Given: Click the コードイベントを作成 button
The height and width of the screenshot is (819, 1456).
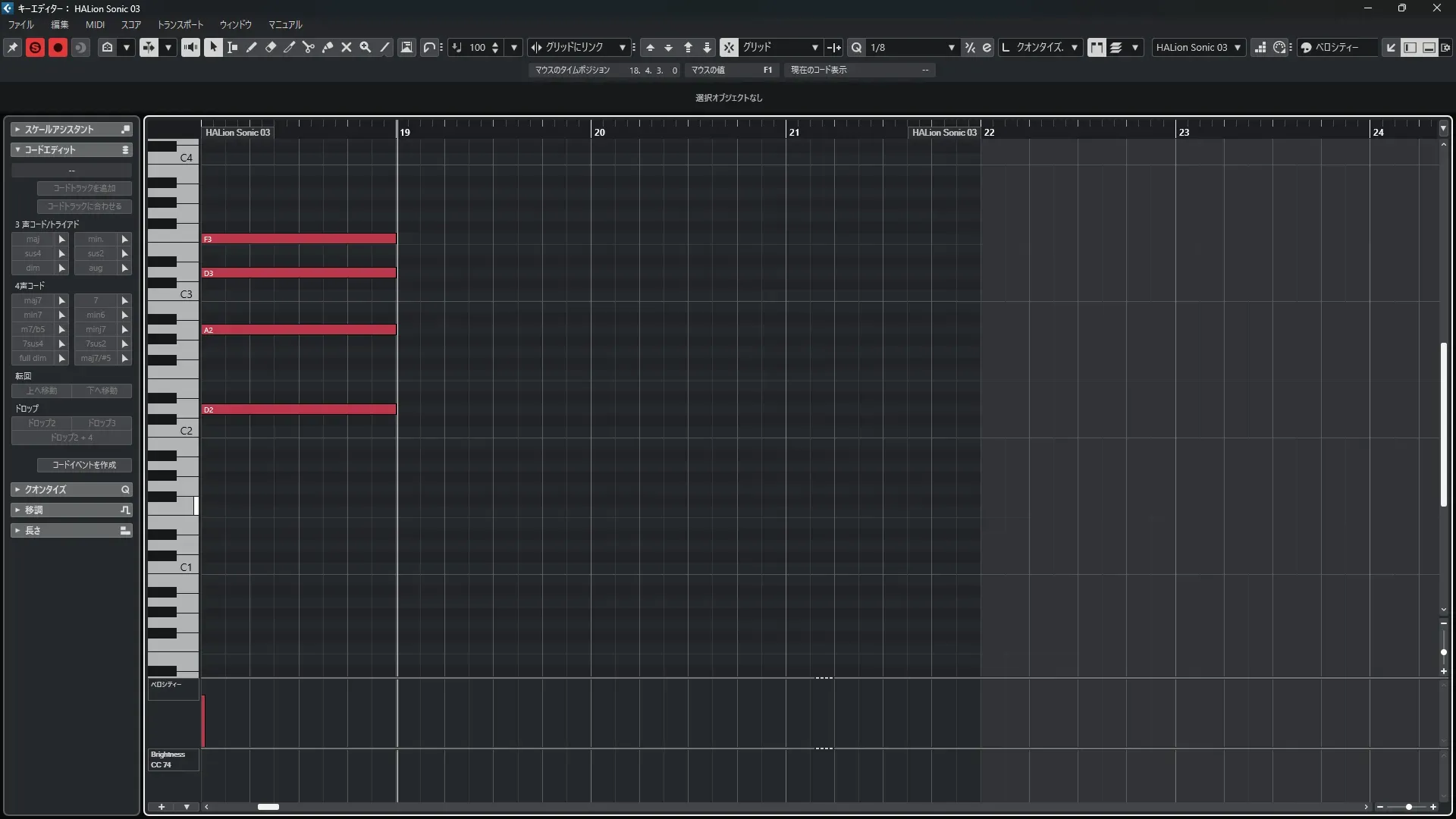Looking at the screenshot, I should (x=84, y=465).
